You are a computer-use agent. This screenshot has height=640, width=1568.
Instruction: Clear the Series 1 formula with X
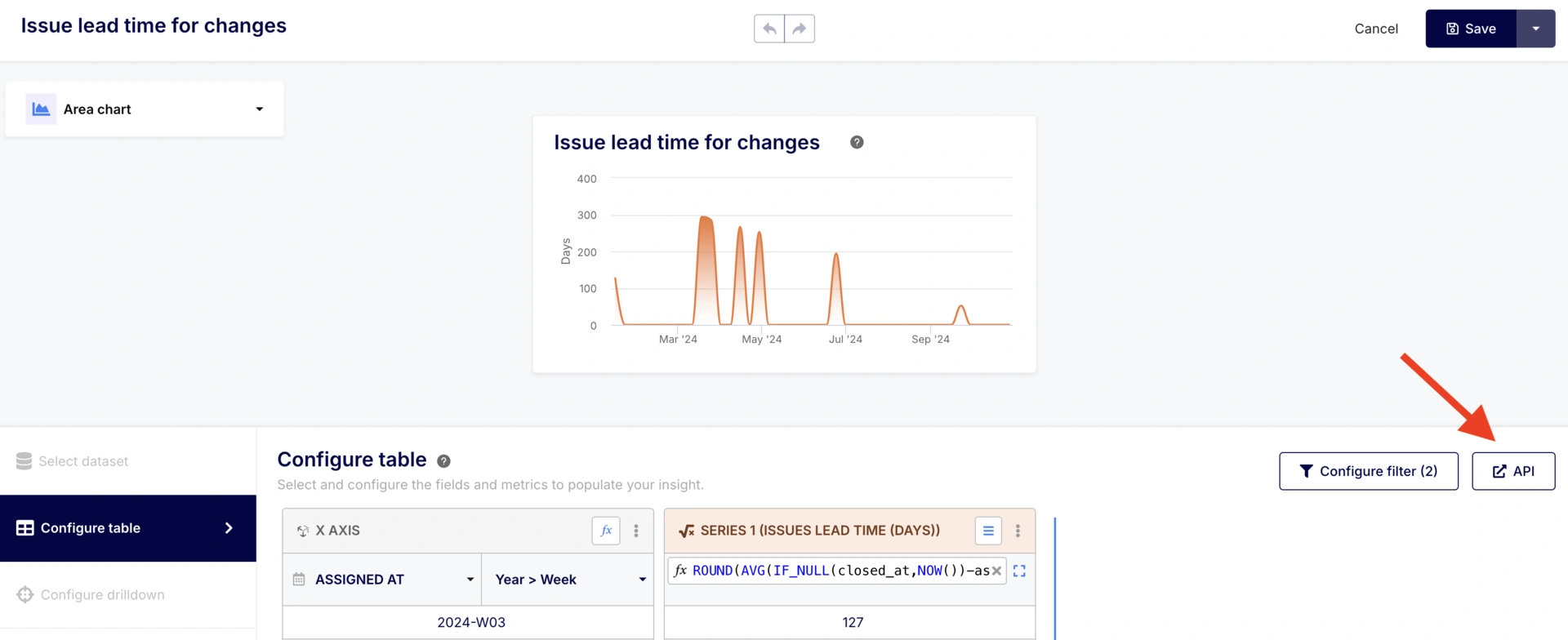(996, 571)
